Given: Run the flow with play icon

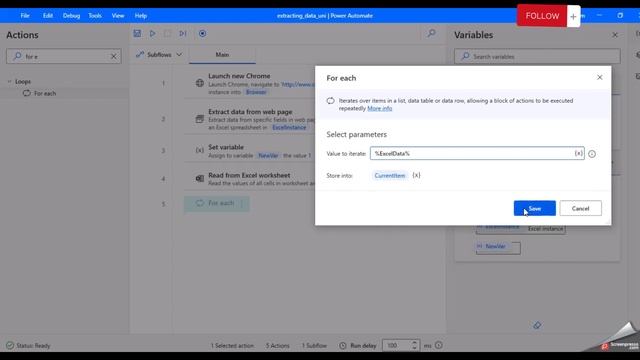Looking at the screenshot, I should click(x=152, y=33).
